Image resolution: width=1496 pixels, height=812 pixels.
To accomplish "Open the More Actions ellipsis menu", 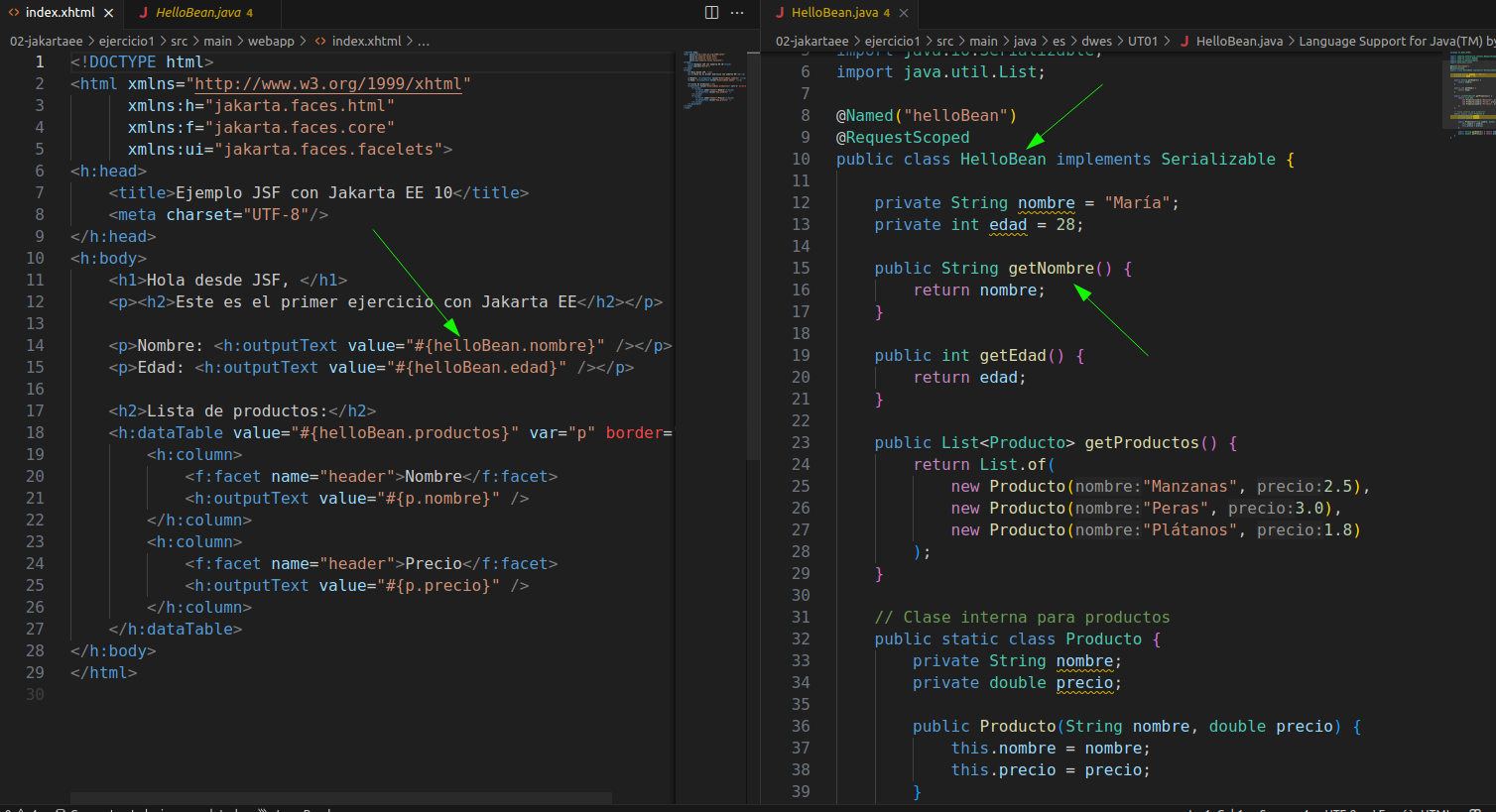I will (737, 12).
